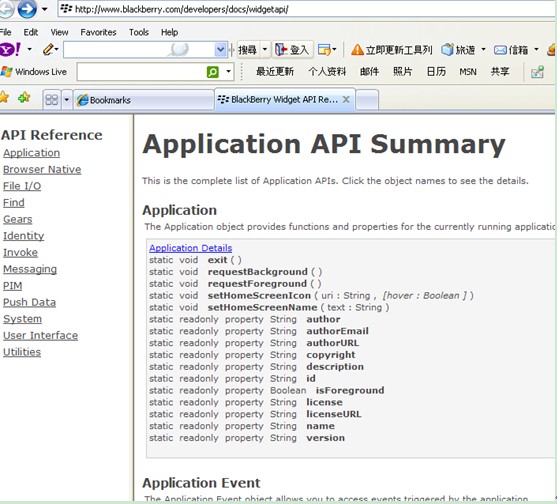Screen dimensions: 557x504
Task: Open the Help menu
Action: (x=169, y=32)
